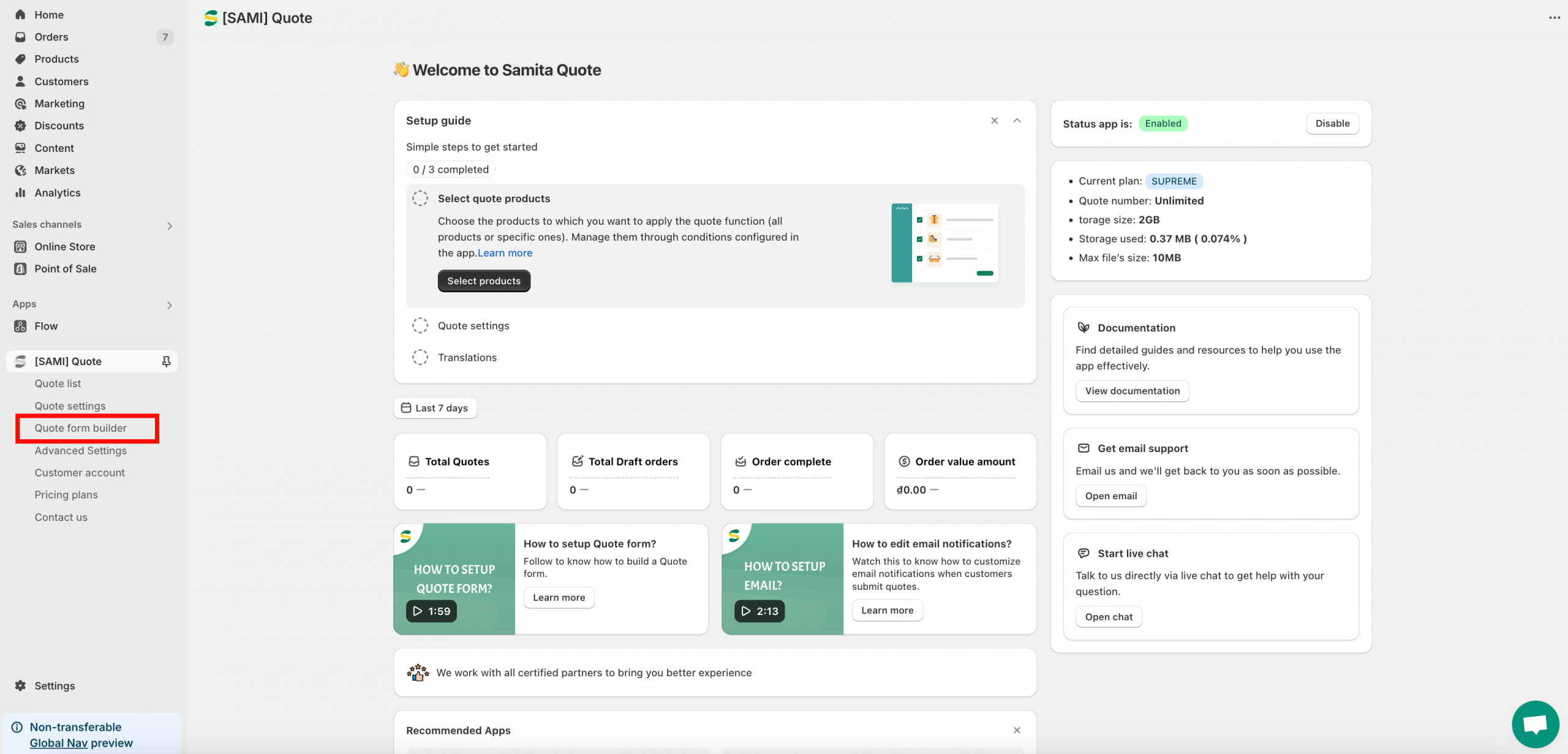Viewport: 1568px width, 754px height.
Task: Open the live chat bubble icon
Action: (1535, 725)
